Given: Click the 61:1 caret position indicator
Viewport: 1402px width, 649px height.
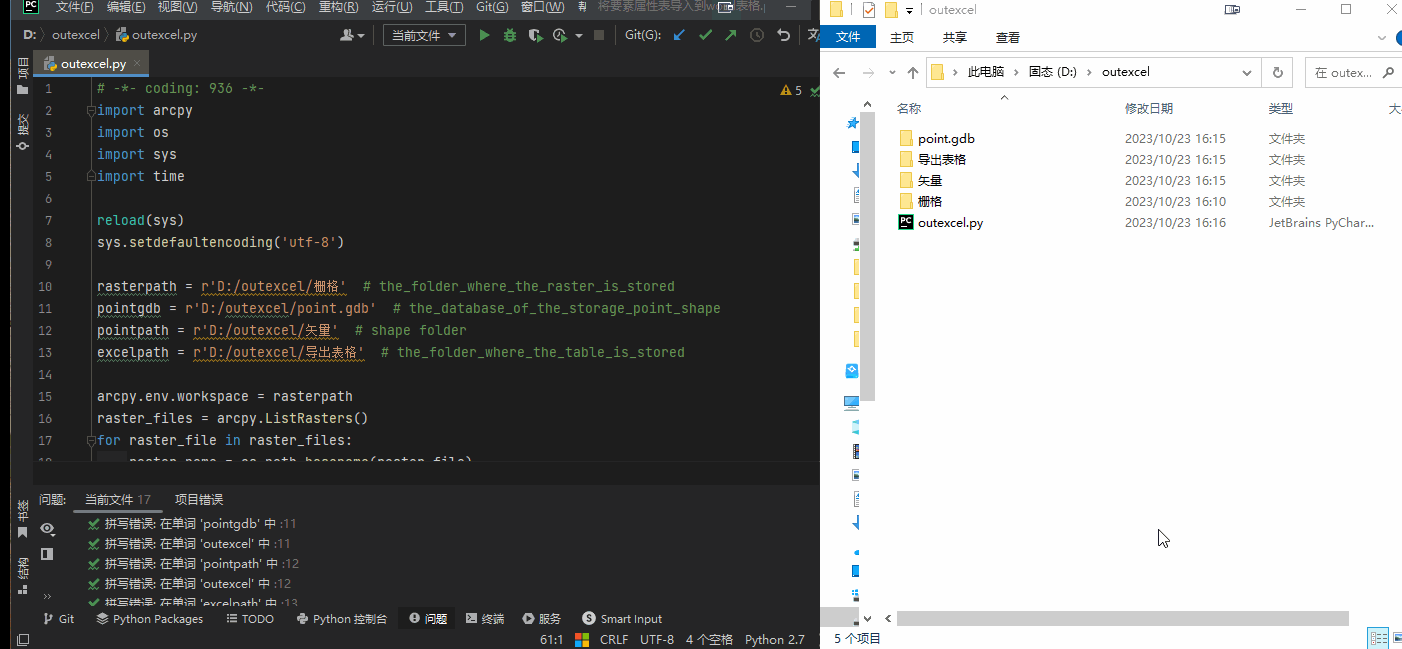Looking at the screenshot, I should coord(552,640).
